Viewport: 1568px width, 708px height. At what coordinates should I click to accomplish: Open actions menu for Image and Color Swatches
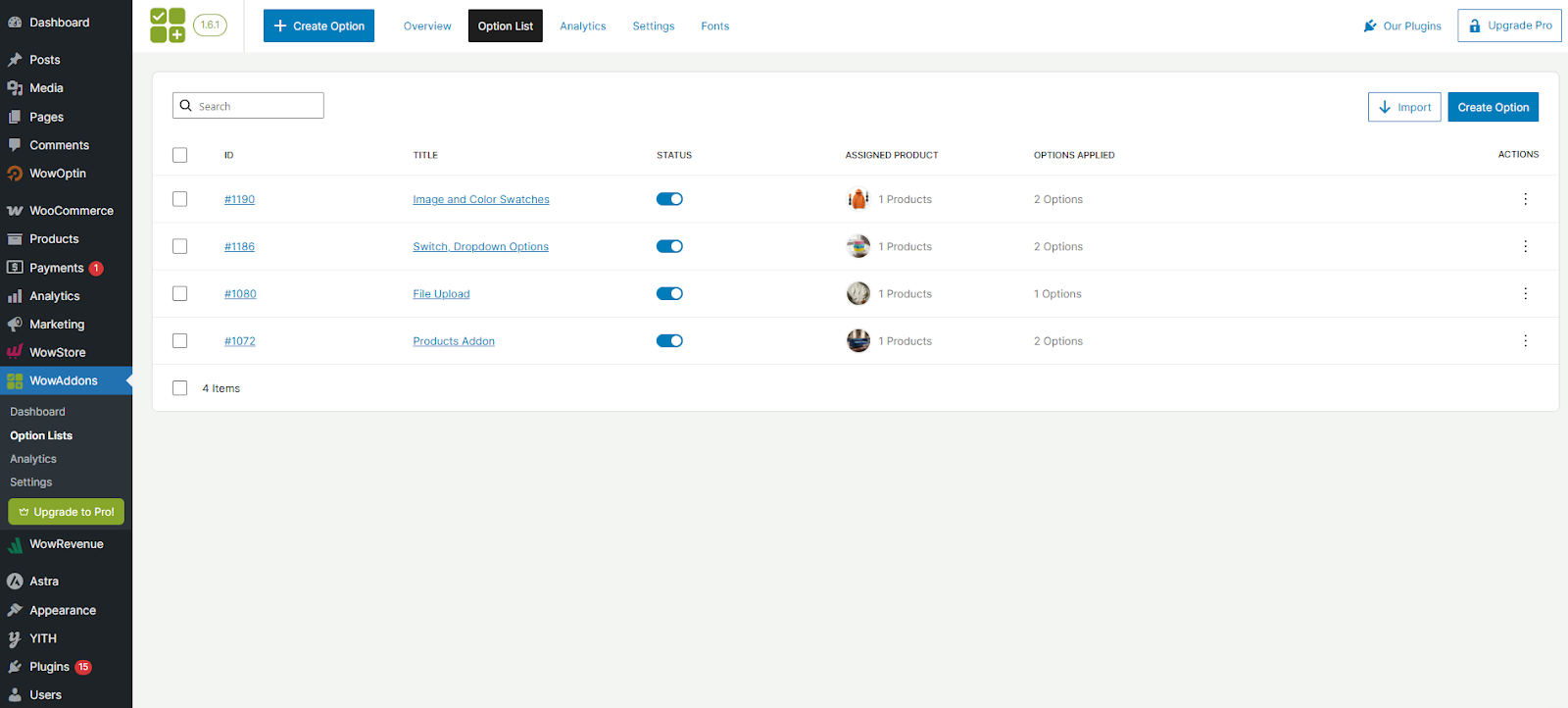pyautogui.click(x=1525, y=199)
